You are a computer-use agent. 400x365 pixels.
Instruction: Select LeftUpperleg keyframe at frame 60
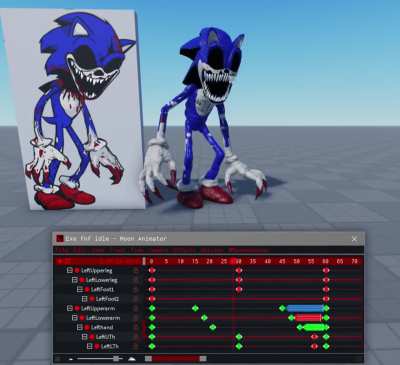coord(326,270)
